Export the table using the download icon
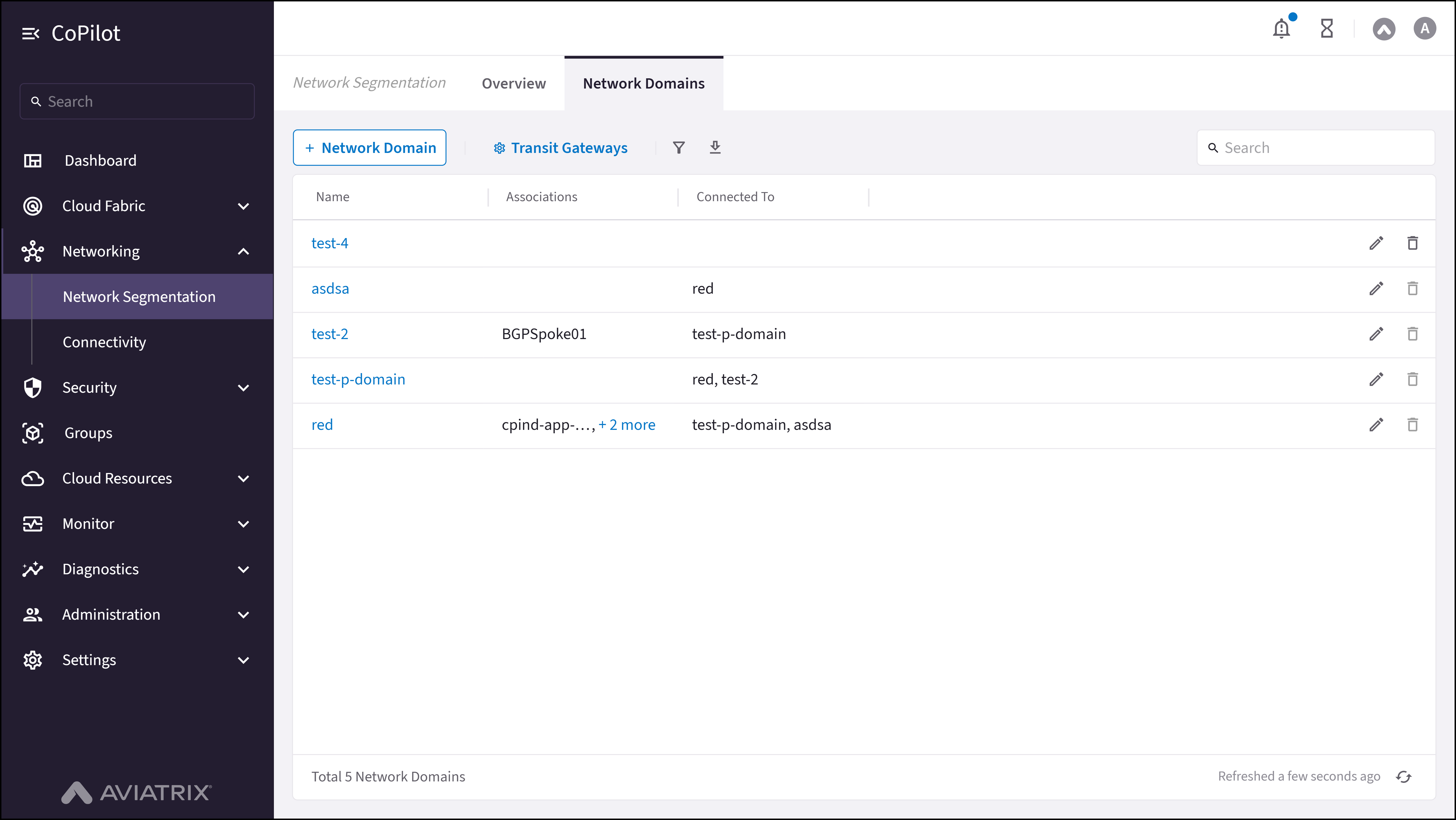Viewport: 1456px width, 820px height. click(715, 148)
